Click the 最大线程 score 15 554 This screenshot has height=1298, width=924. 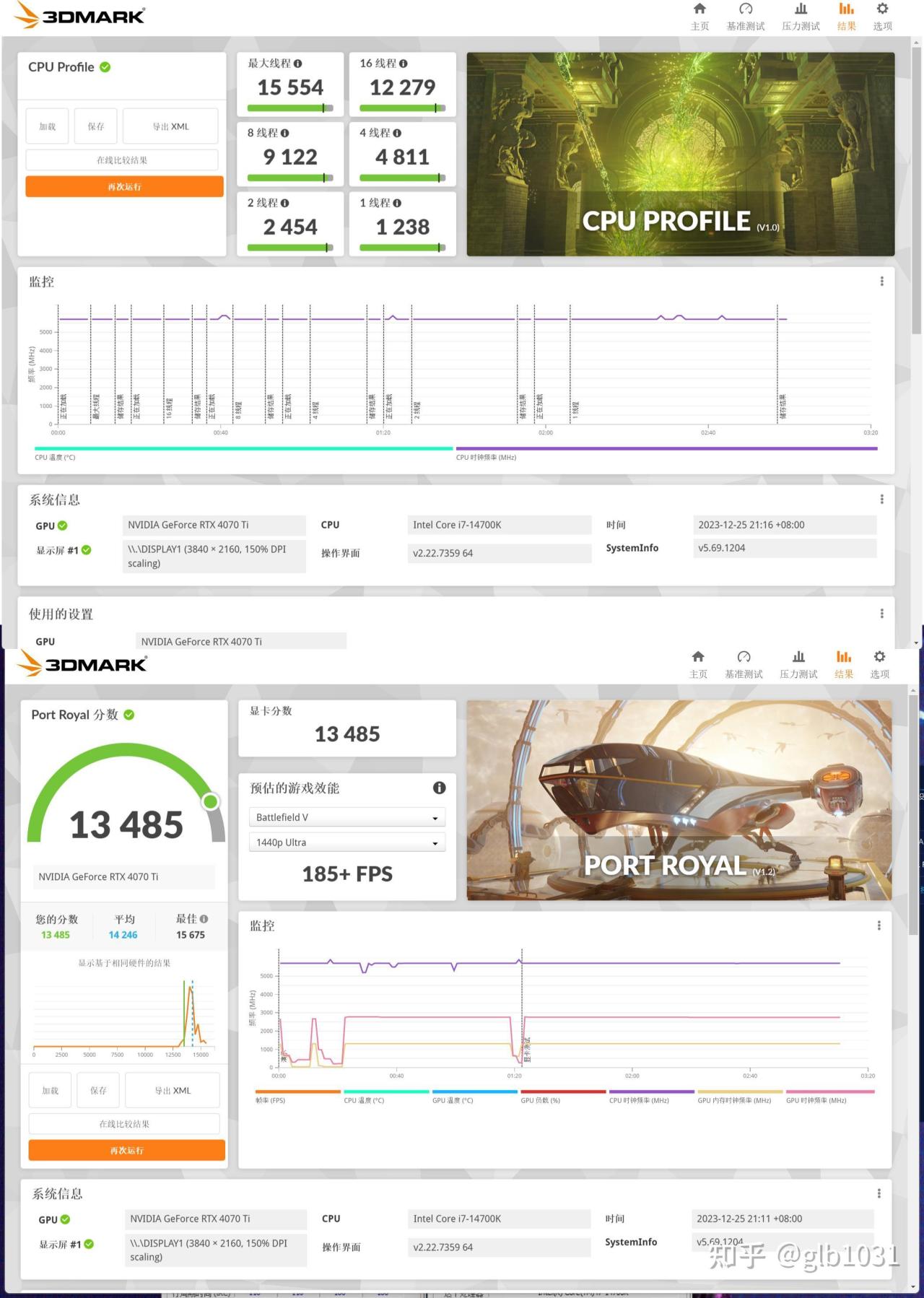click(x=290, y=87)
